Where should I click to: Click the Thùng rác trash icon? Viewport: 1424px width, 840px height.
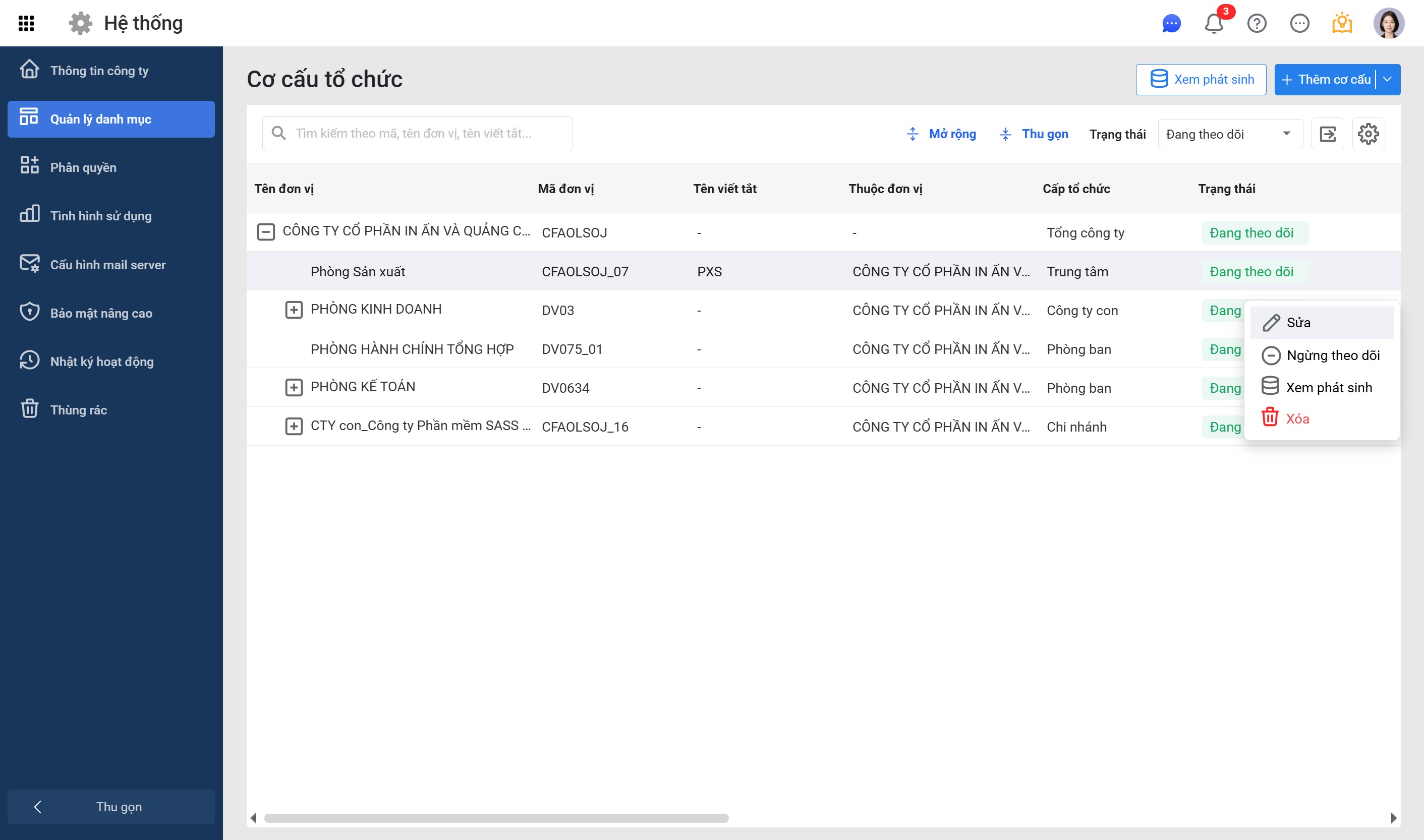click(x=29, y=409)
